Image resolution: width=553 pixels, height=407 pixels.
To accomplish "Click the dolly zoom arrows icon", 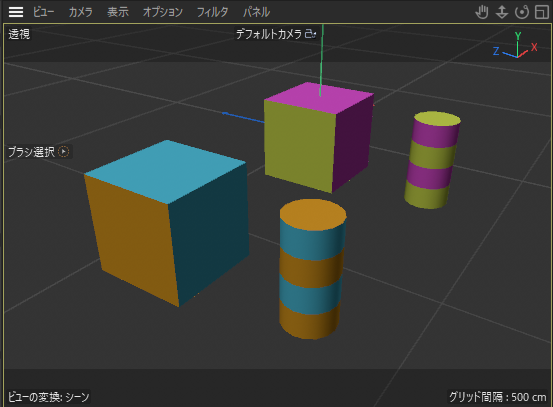I will pyautogui.click(x=502, y=12).
